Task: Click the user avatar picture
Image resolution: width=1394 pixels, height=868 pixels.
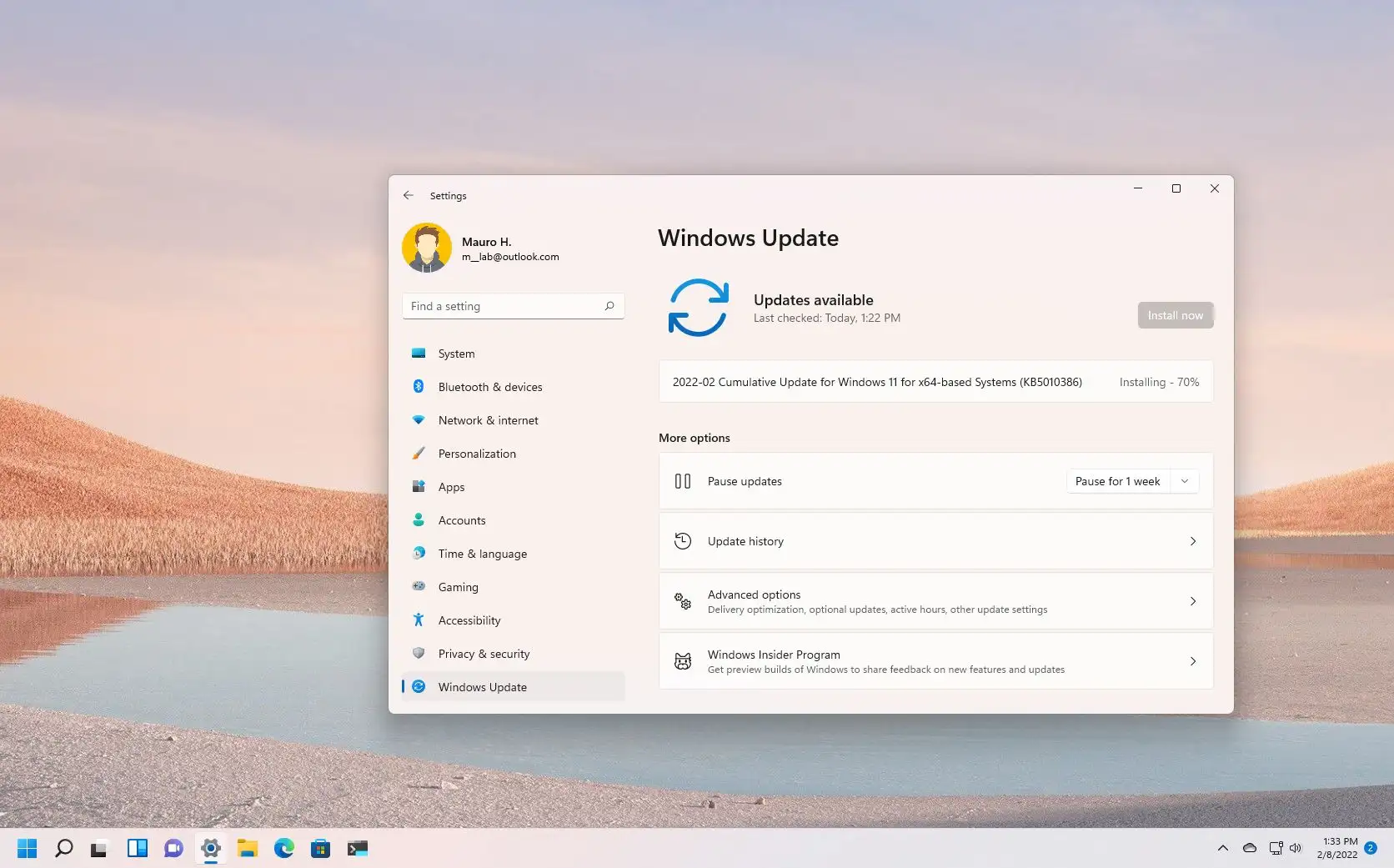Action: 427,248
